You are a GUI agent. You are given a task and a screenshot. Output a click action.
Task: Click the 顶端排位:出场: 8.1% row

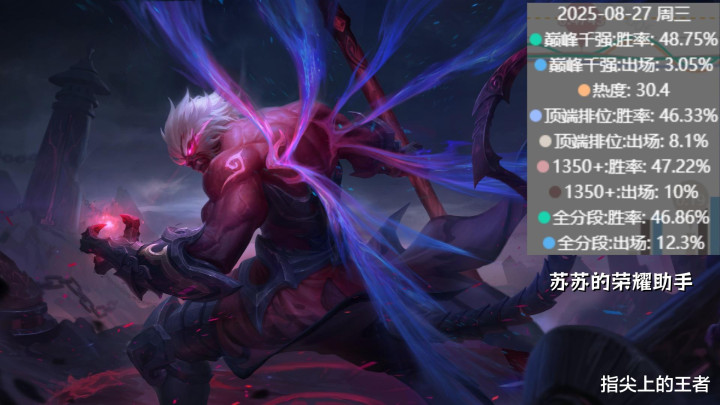pyautogui.click(x=624, y=141)
